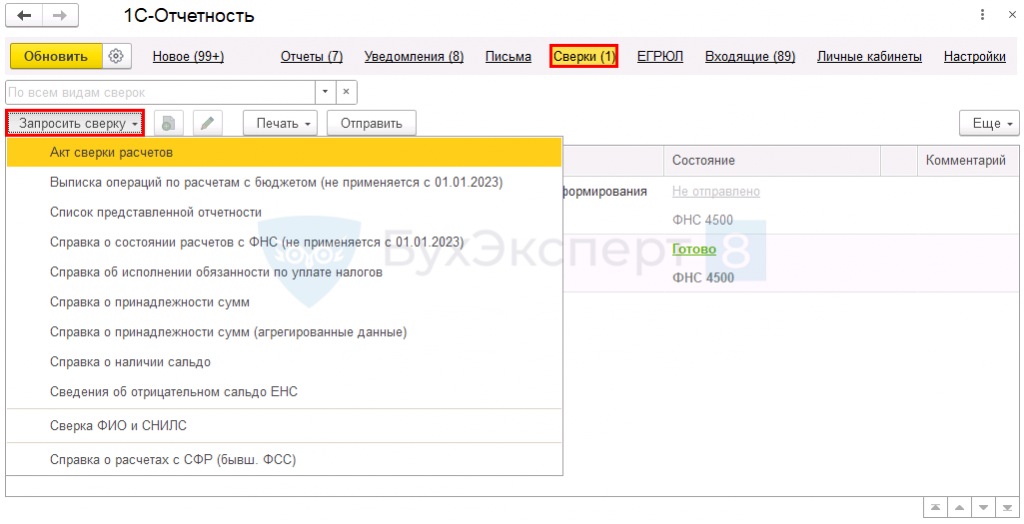Image resolution: width=1024 pixels, height=524 pixels.
Task: Open the three-dot window menu
Action: point(982,14)
